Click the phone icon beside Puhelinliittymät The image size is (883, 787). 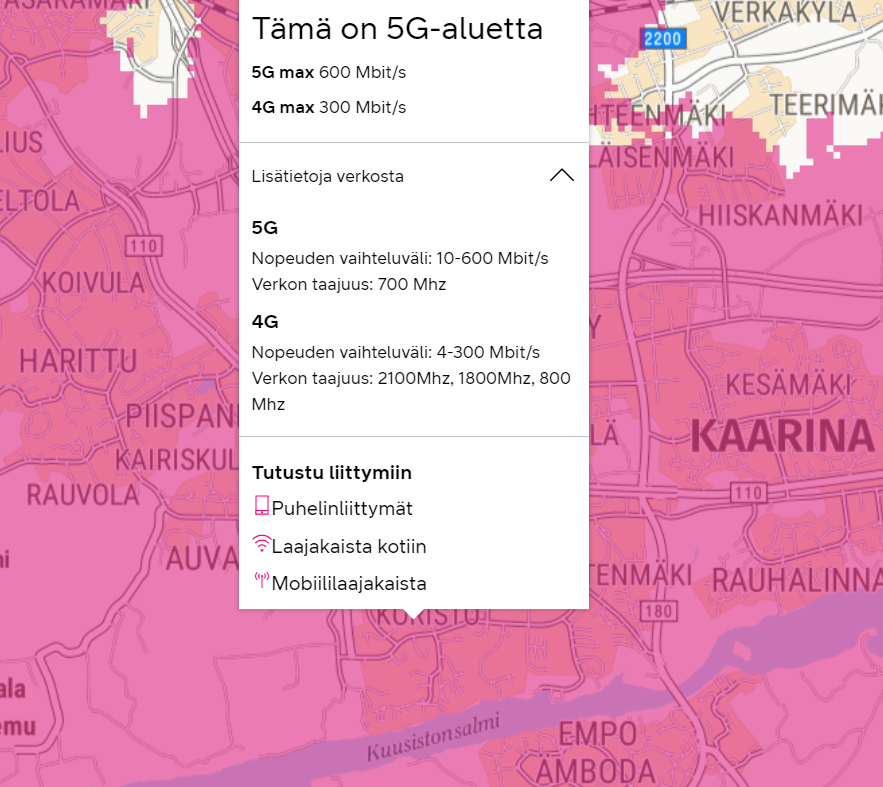point(262,506)
